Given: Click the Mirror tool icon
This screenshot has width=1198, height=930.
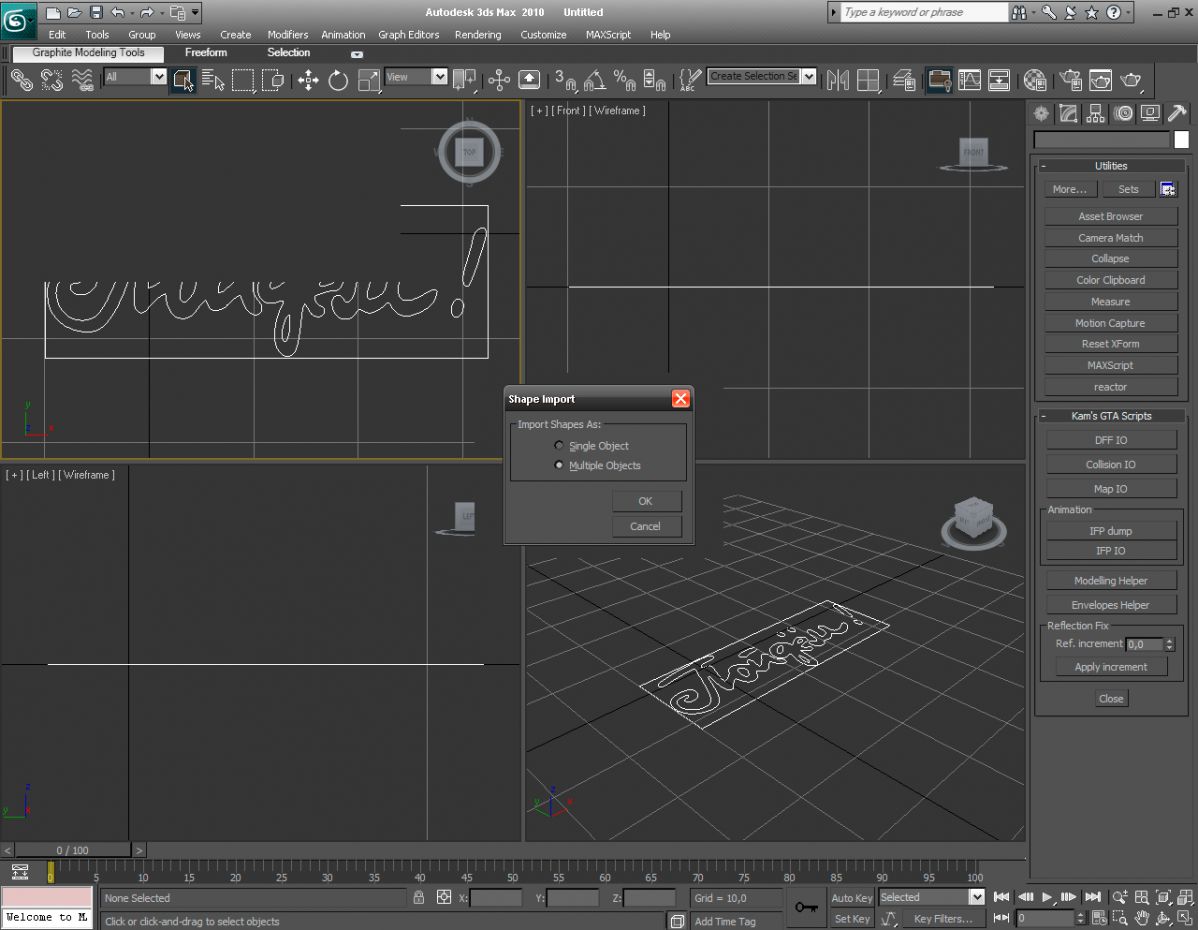Looking at the screenshot, I should pos(837,79).
